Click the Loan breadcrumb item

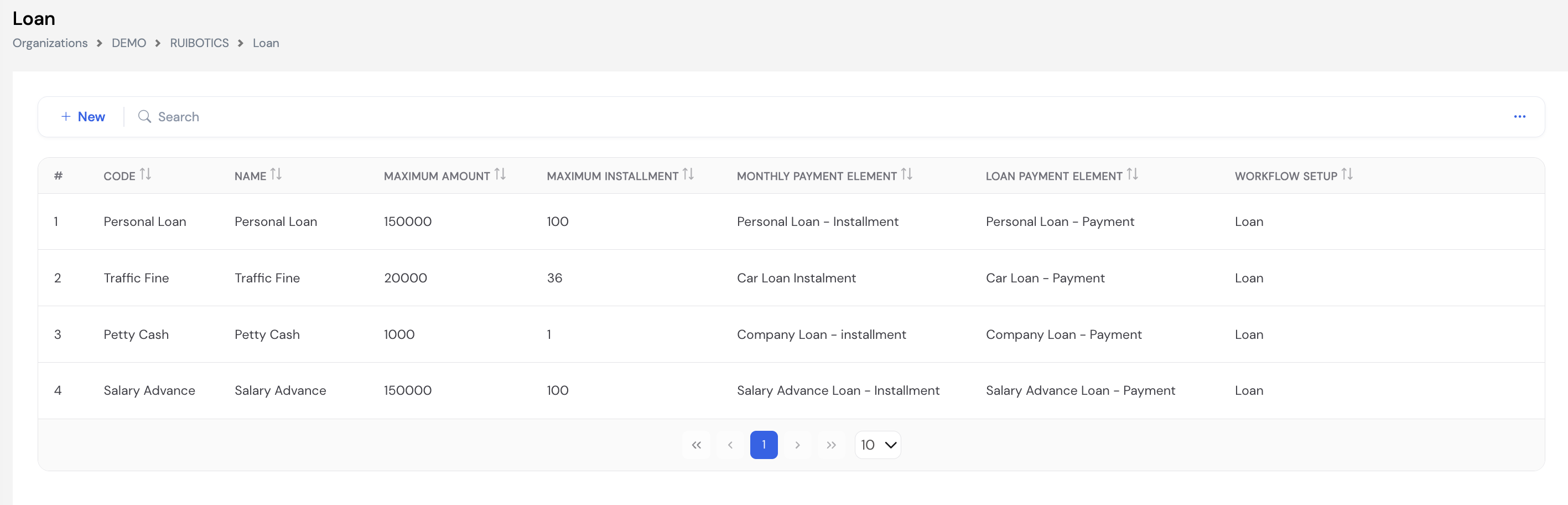[266, 43]
